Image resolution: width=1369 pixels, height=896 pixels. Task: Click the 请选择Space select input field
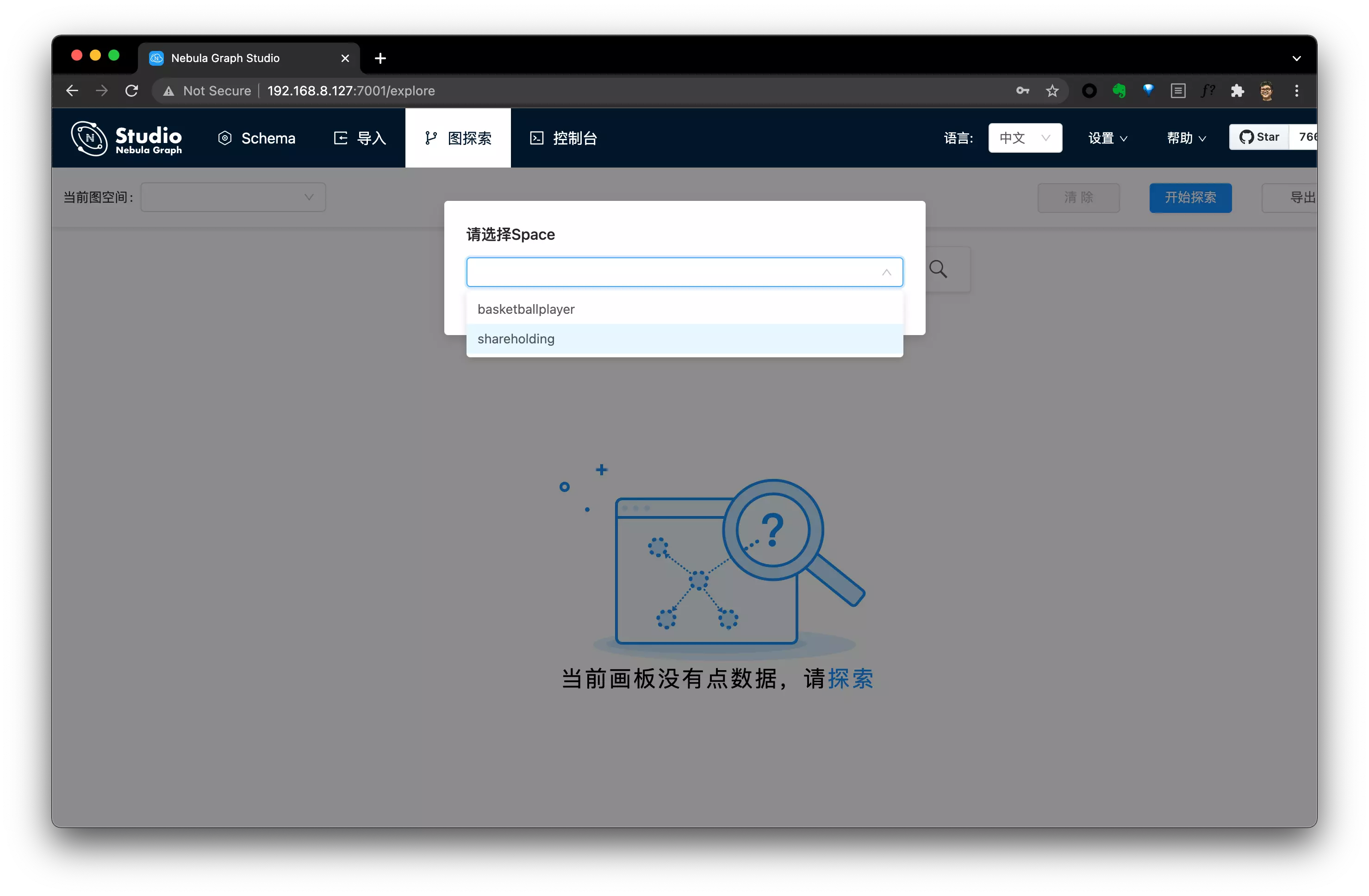pos(673,273)
